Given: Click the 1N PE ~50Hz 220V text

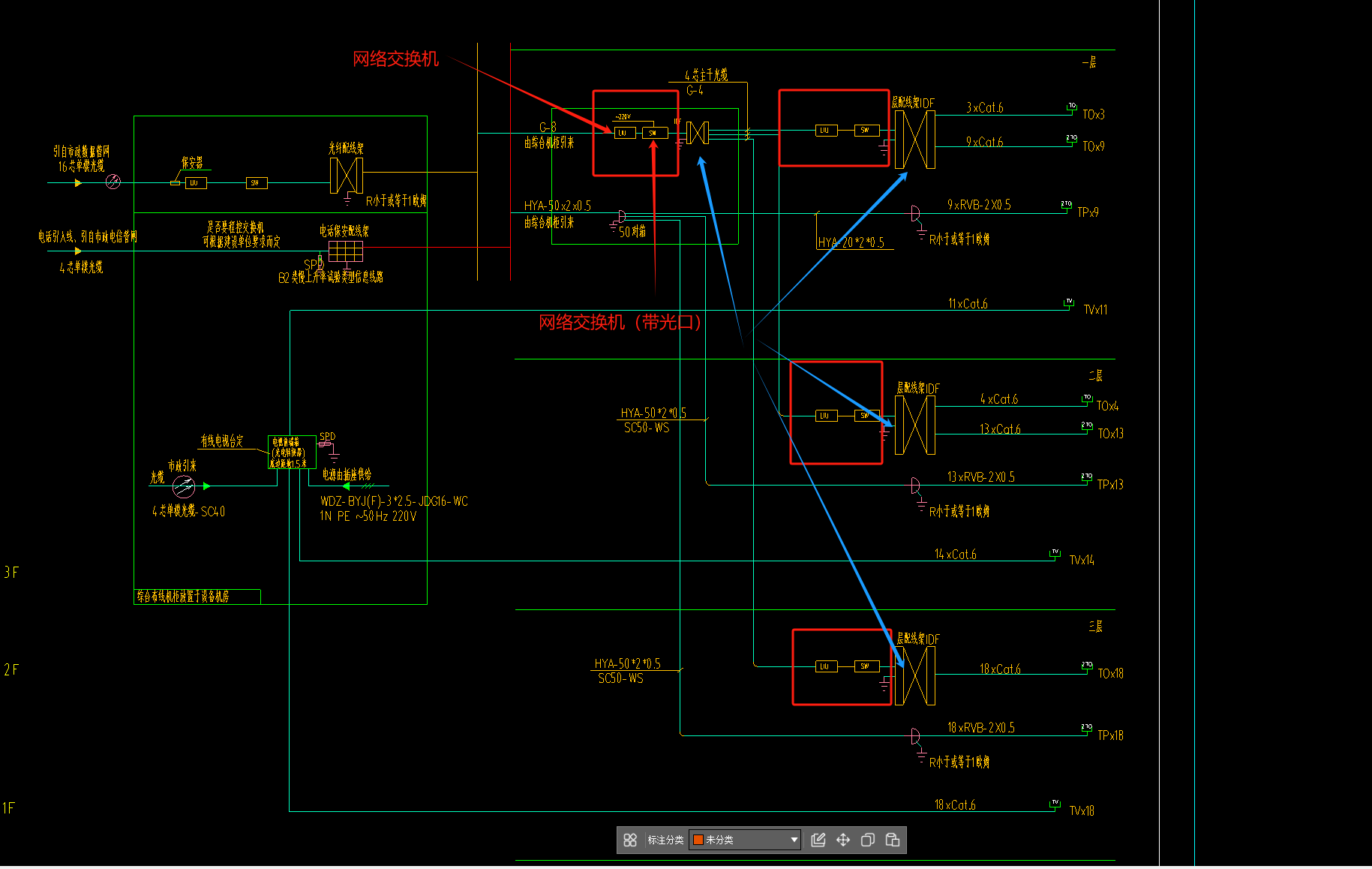Looking at the screenshot, I should [x=368, y=516].
